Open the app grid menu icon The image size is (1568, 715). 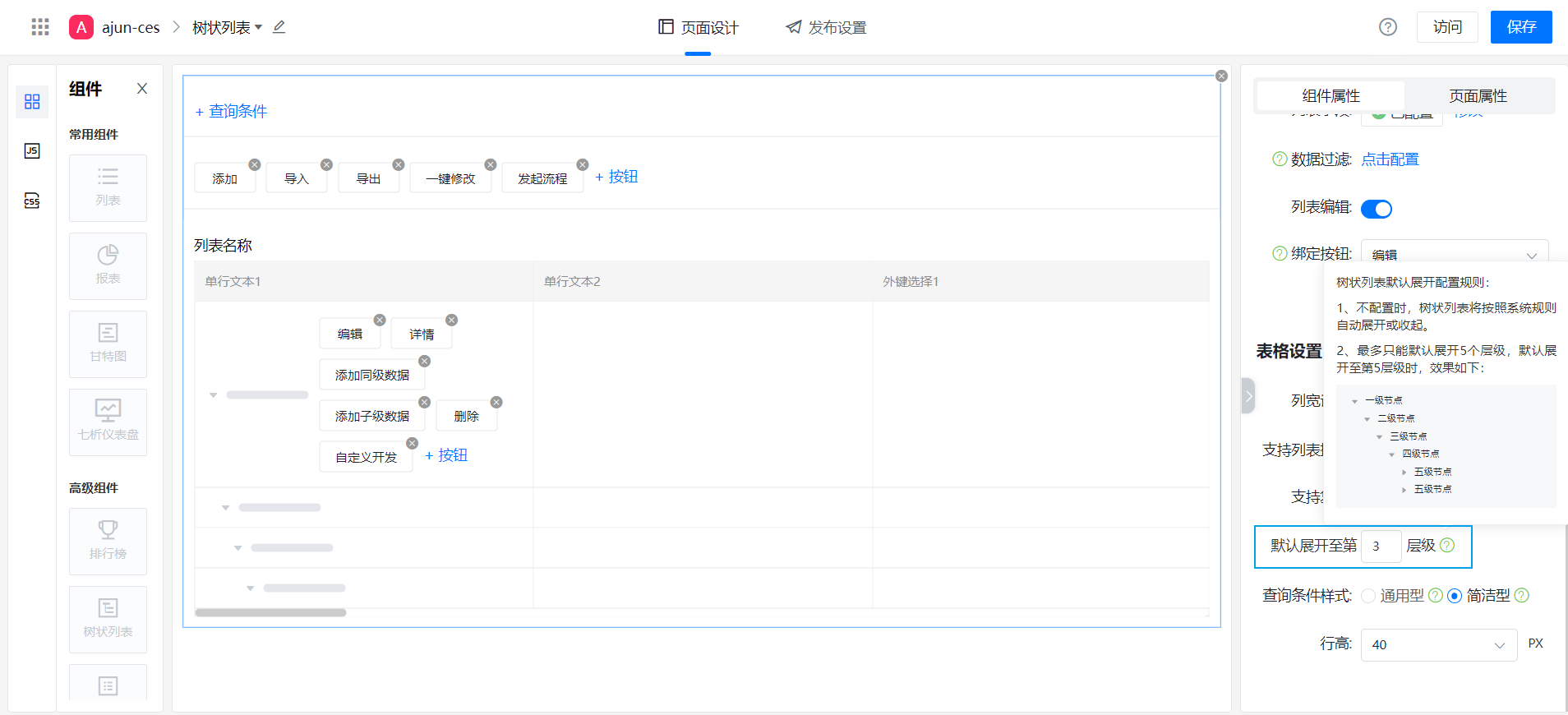[40, 27]
